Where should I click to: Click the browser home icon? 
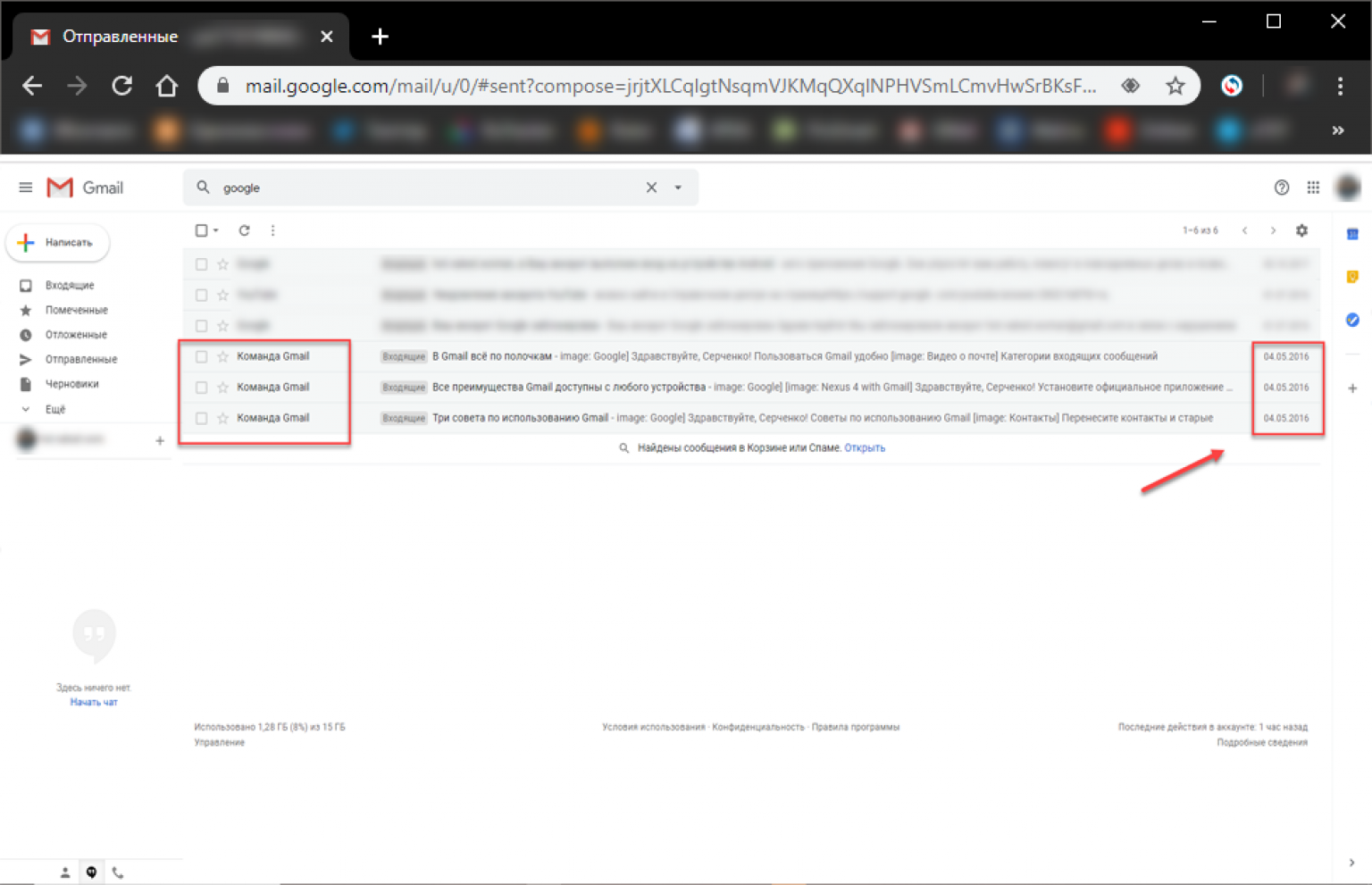tap(167, 86)
